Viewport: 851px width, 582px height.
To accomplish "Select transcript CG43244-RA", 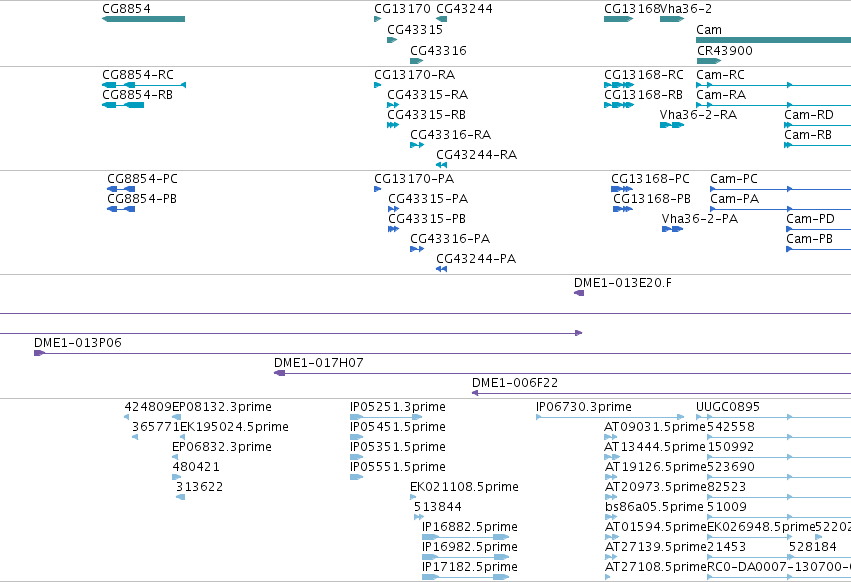I will tap(477, 155).
